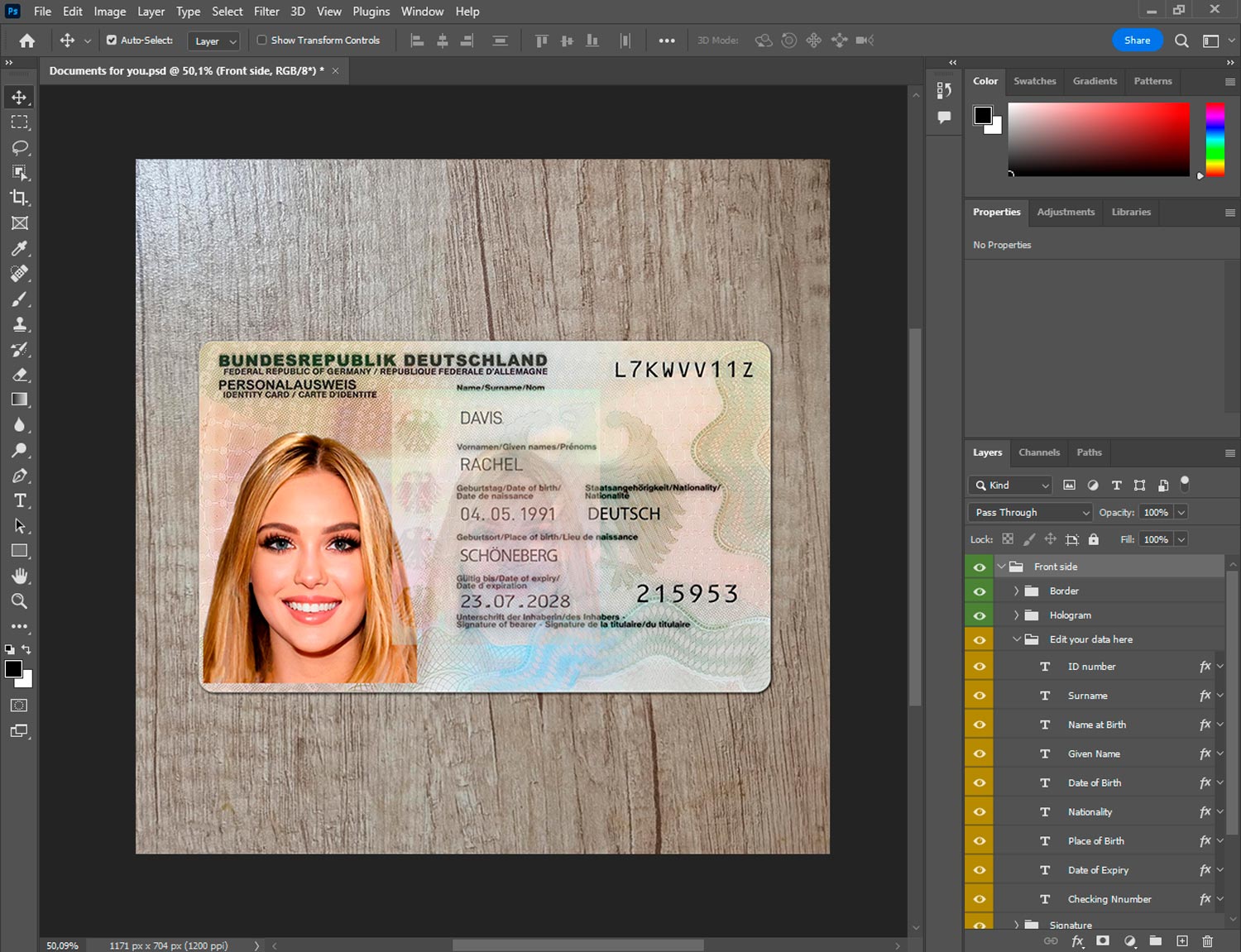The image size is (1241, 952).
Task: Enable Show Transform Controls
Action: point(261,40)
